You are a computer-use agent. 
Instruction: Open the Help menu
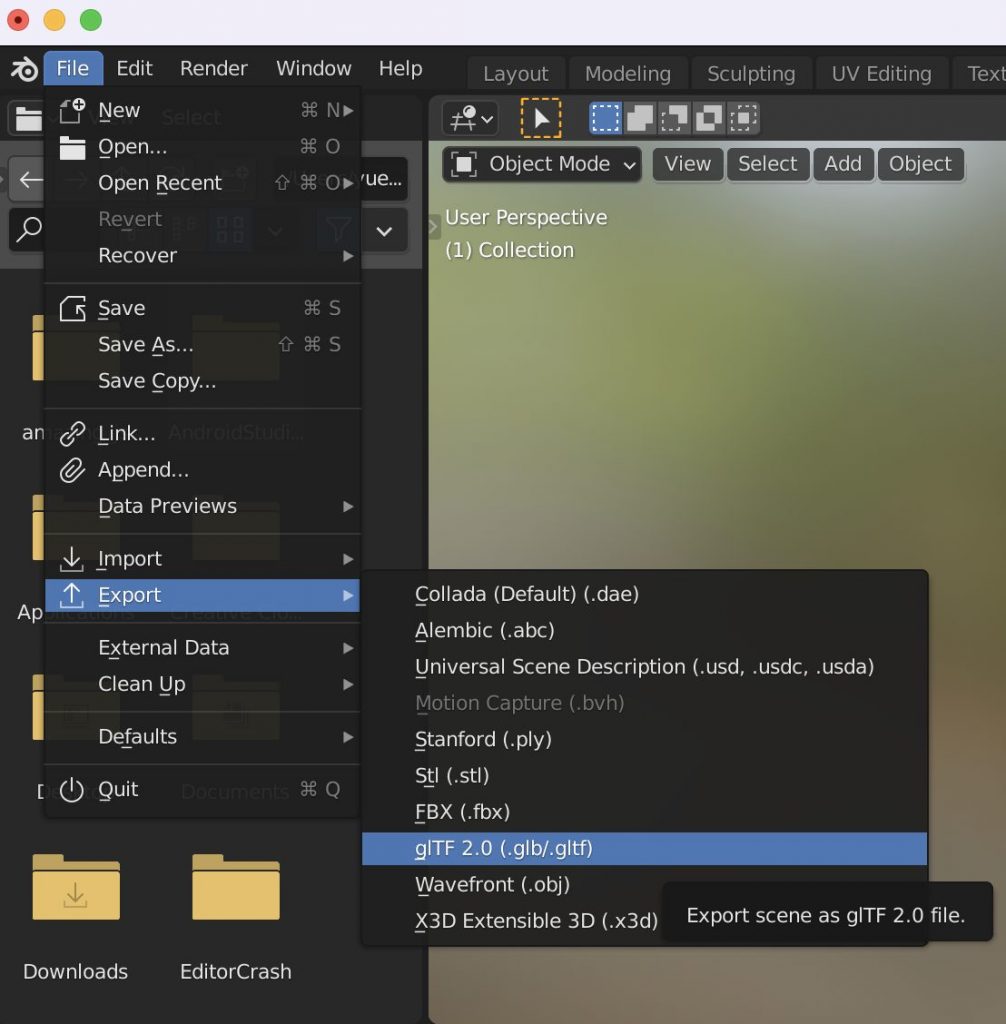point(400,69)
